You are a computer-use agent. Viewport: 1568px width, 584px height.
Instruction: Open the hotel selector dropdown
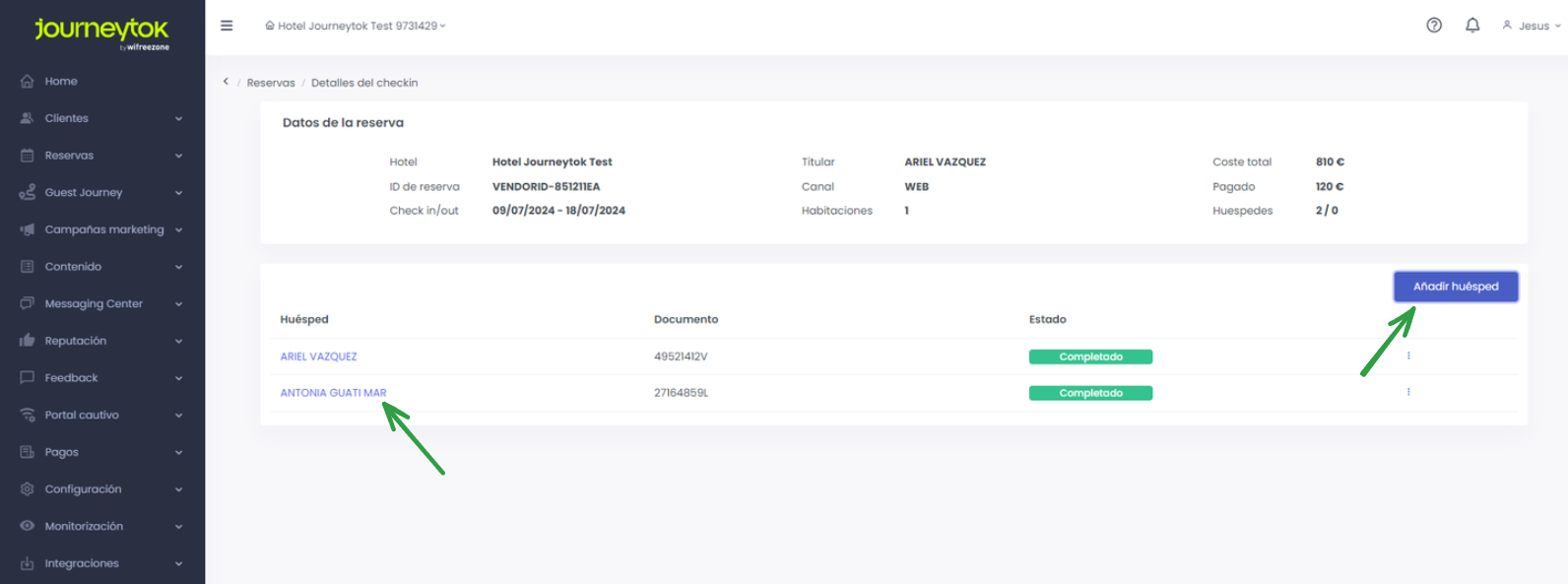[x=356, y=27]
